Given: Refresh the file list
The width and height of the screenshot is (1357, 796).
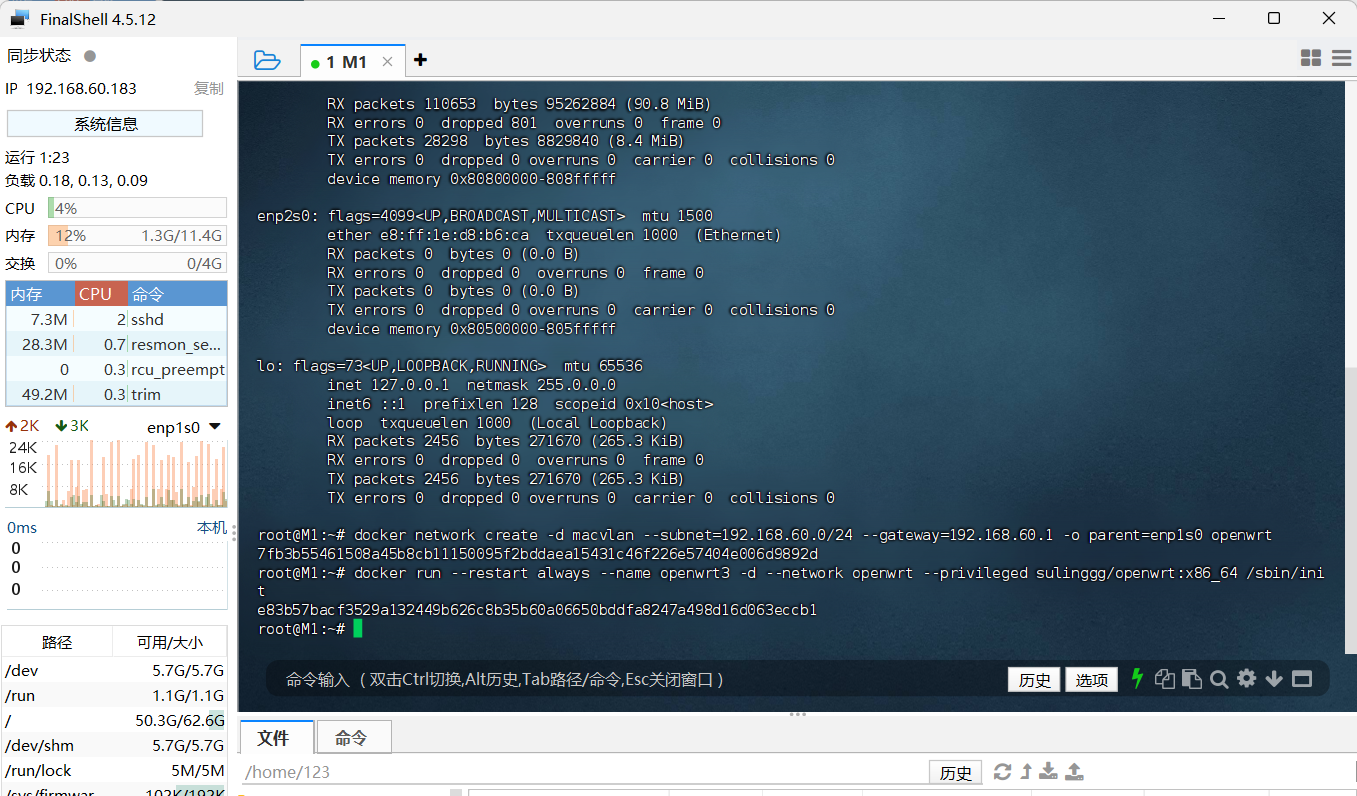Looking at the screenshot, I should [1002, 772].
